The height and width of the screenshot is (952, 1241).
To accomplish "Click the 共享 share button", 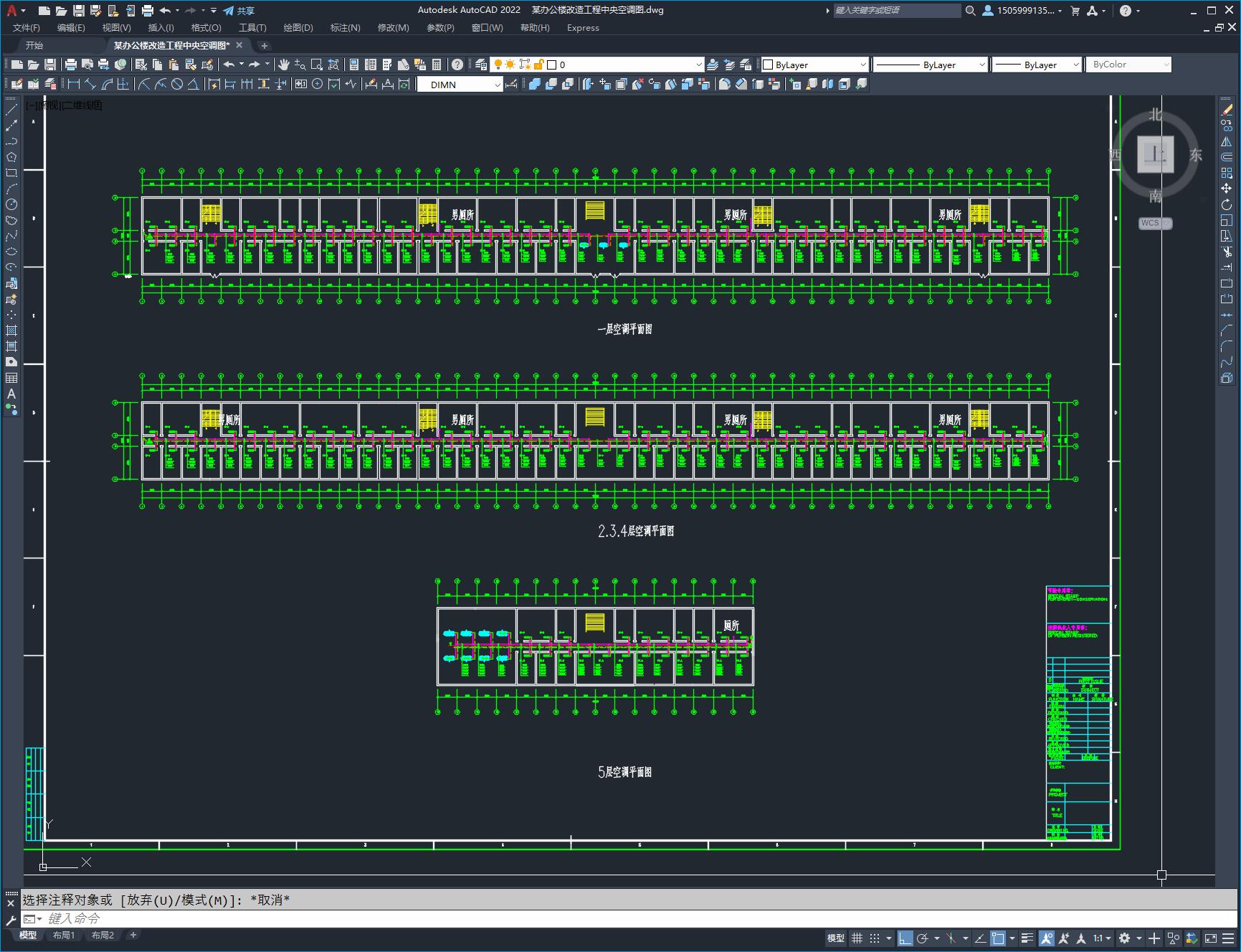I will tap(239, 11).
